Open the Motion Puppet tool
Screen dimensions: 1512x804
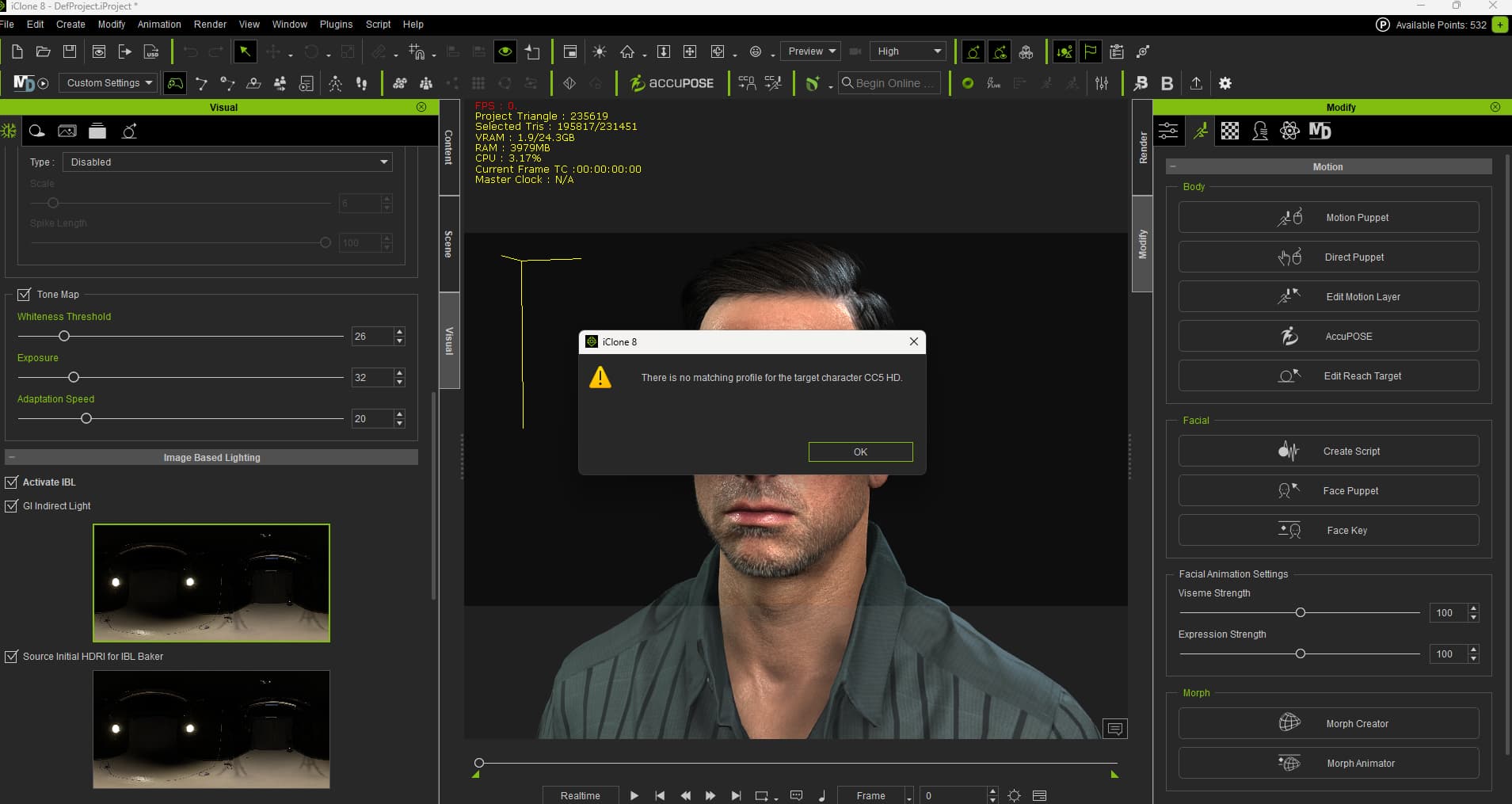1328,217
